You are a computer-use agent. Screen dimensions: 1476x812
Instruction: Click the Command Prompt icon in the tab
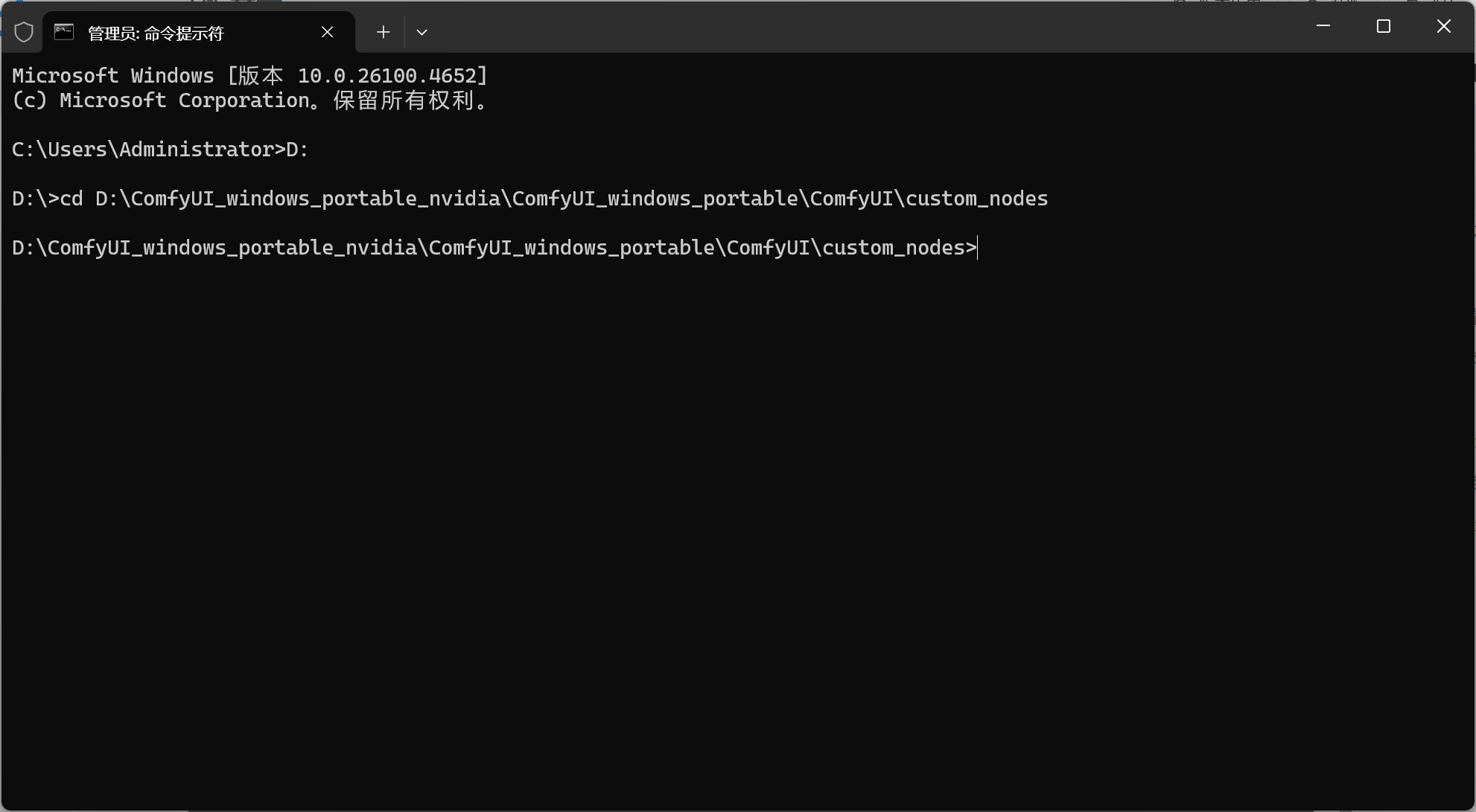point(64,32)
